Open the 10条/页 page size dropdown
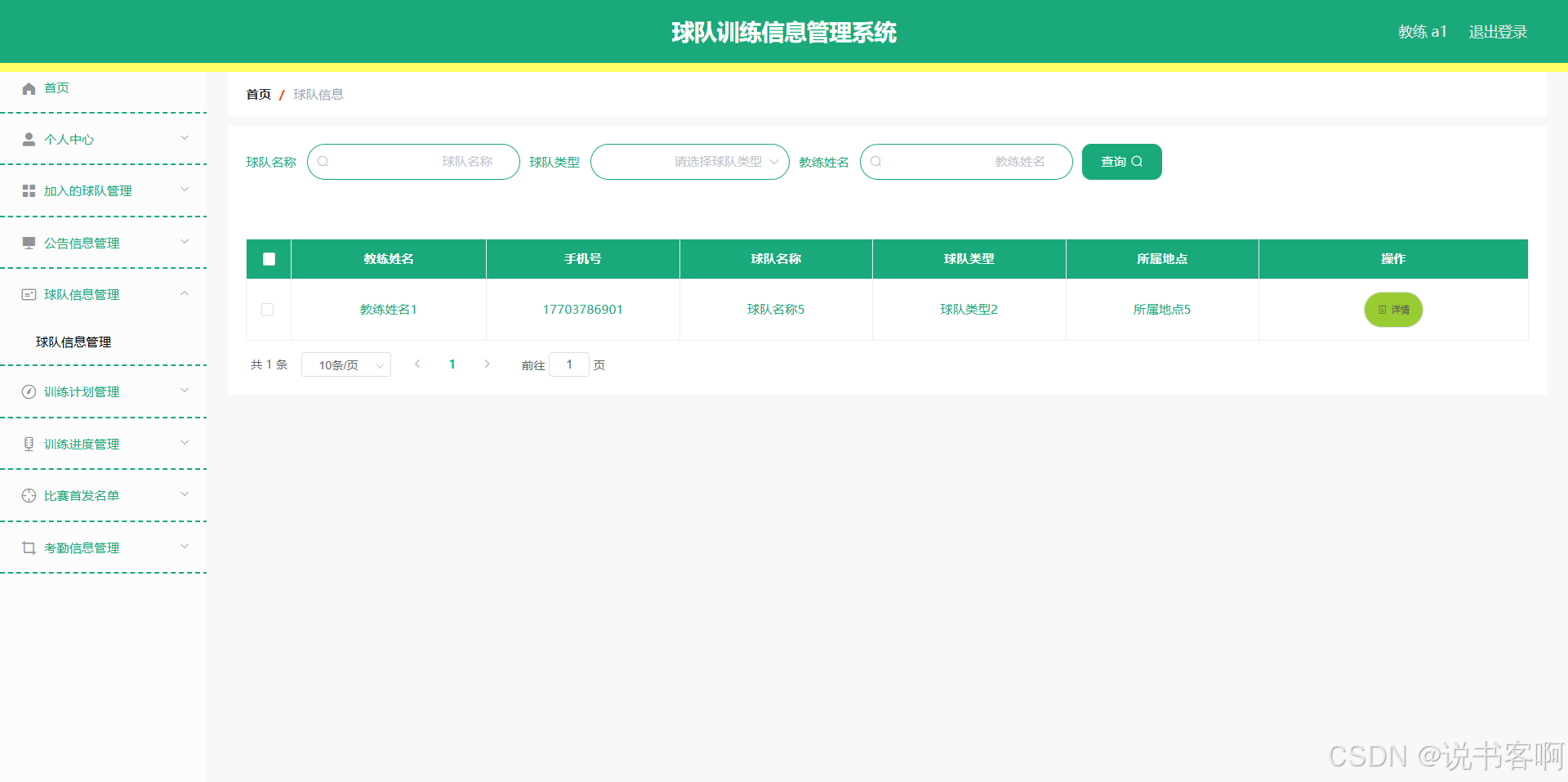 pyautogui.click(x=346, y=364)
